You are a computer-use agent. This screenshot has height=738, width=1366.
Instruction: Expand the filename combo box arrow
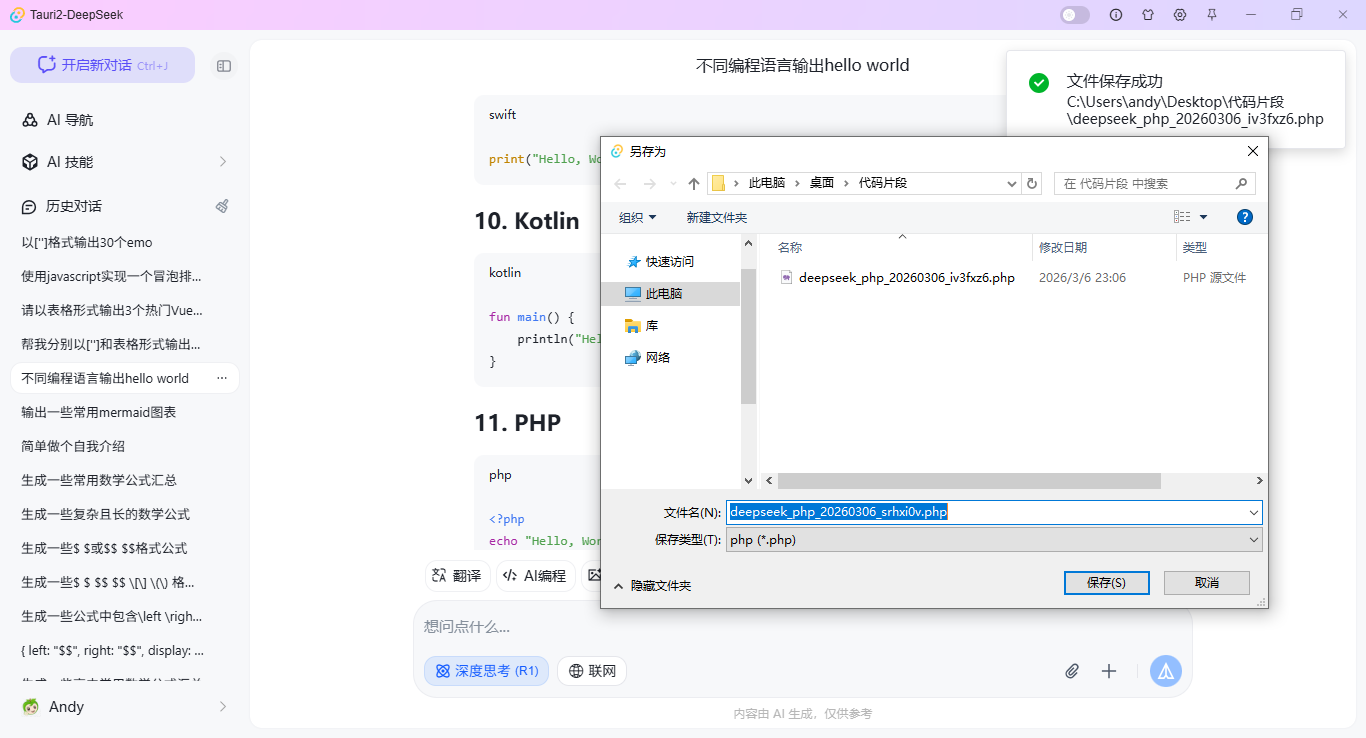[x=1253, y=512]
